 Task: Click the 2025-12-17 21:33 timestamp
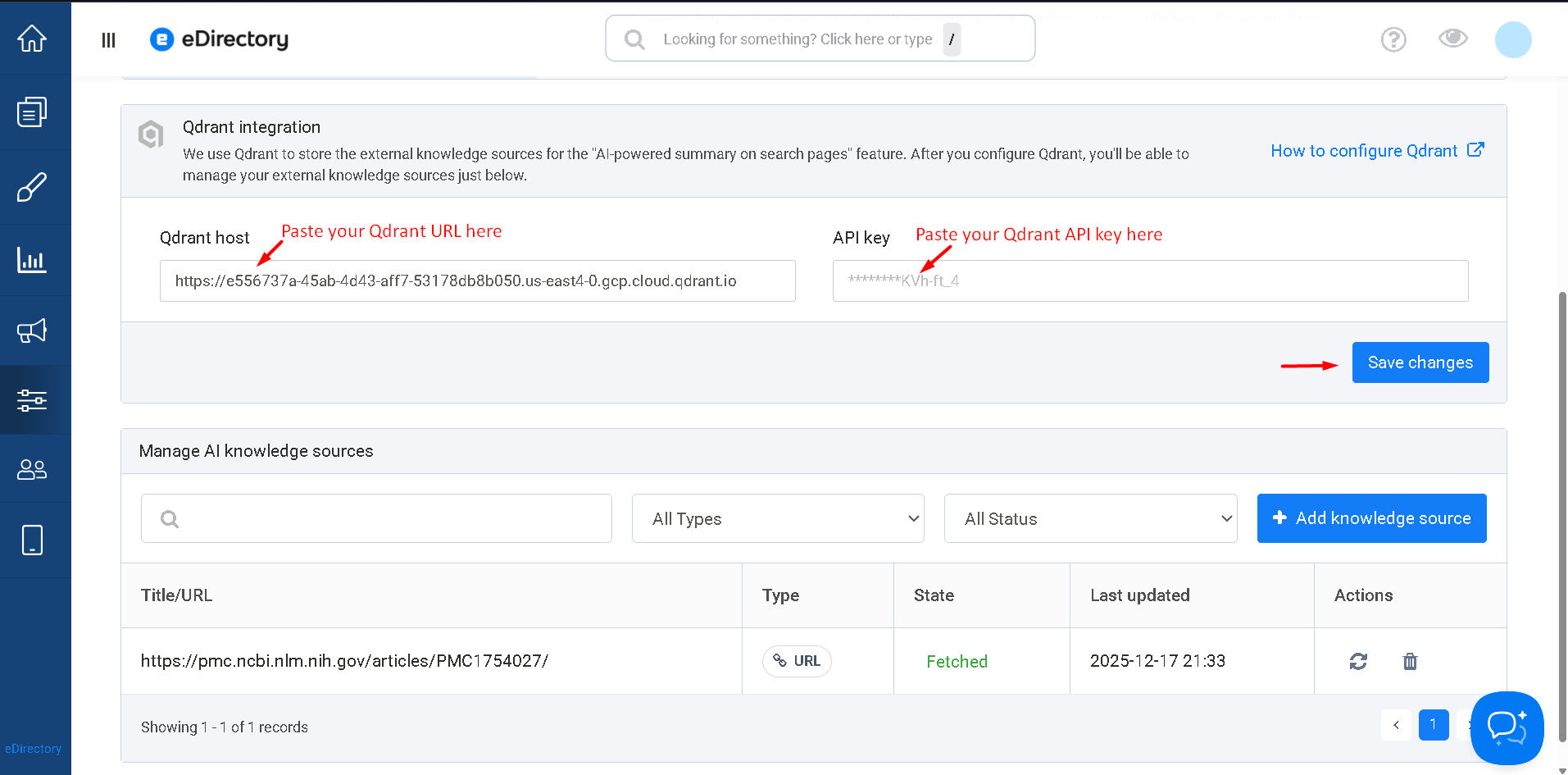[x=1157, y=661]
